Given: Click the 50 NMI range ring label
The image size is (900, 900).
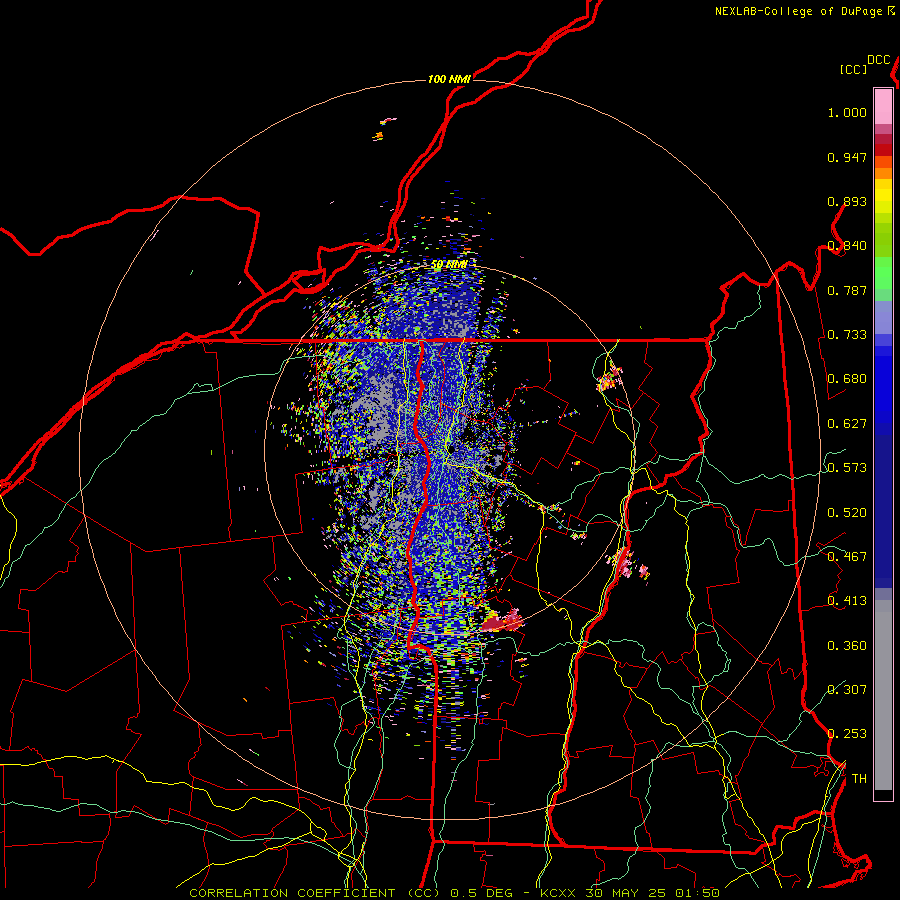Looking at the screenshot, I should coord(449,265).
